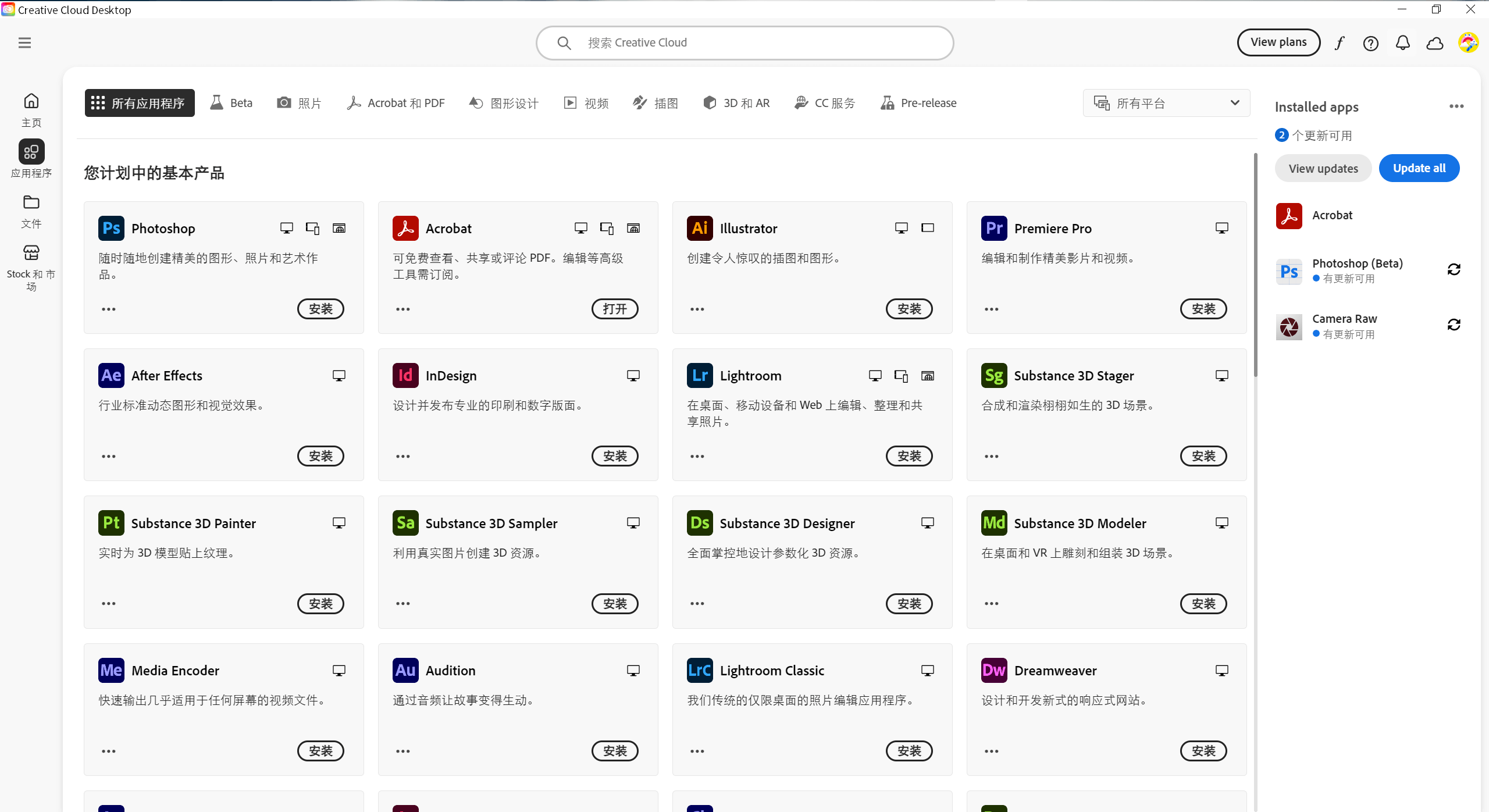The image size is (1489, 812).
Task: Open Installed apps more options menu
Action: (1456, 106)
